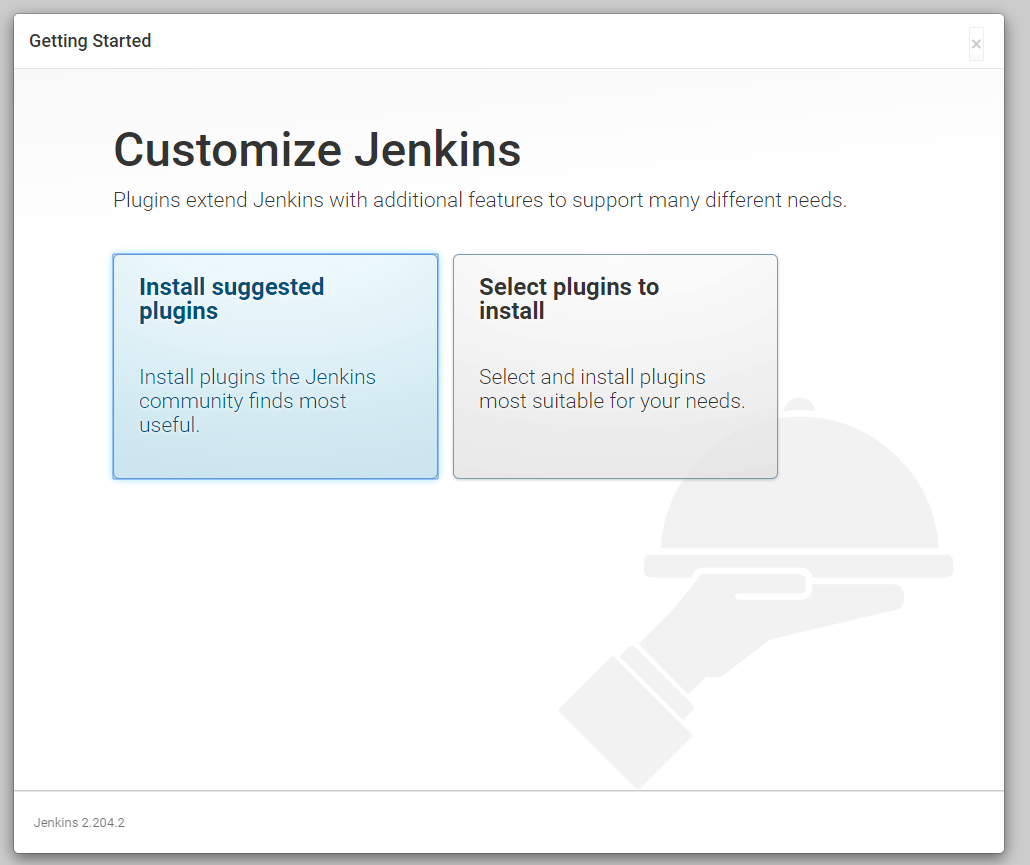This screenshot has height=865, width=1030.
Task: Choose the Select plugins to install option
Action: pos(615,366)
